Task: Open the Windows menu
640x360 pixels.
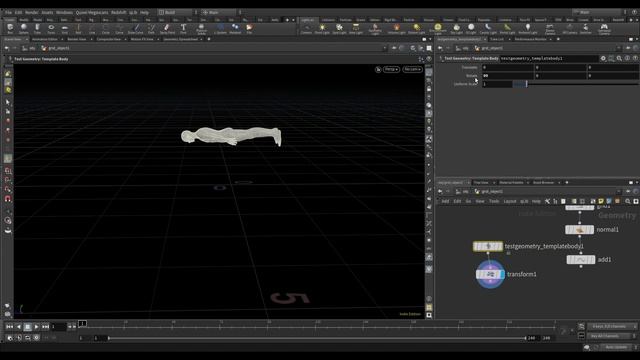Action: click(x=64, y=13)
